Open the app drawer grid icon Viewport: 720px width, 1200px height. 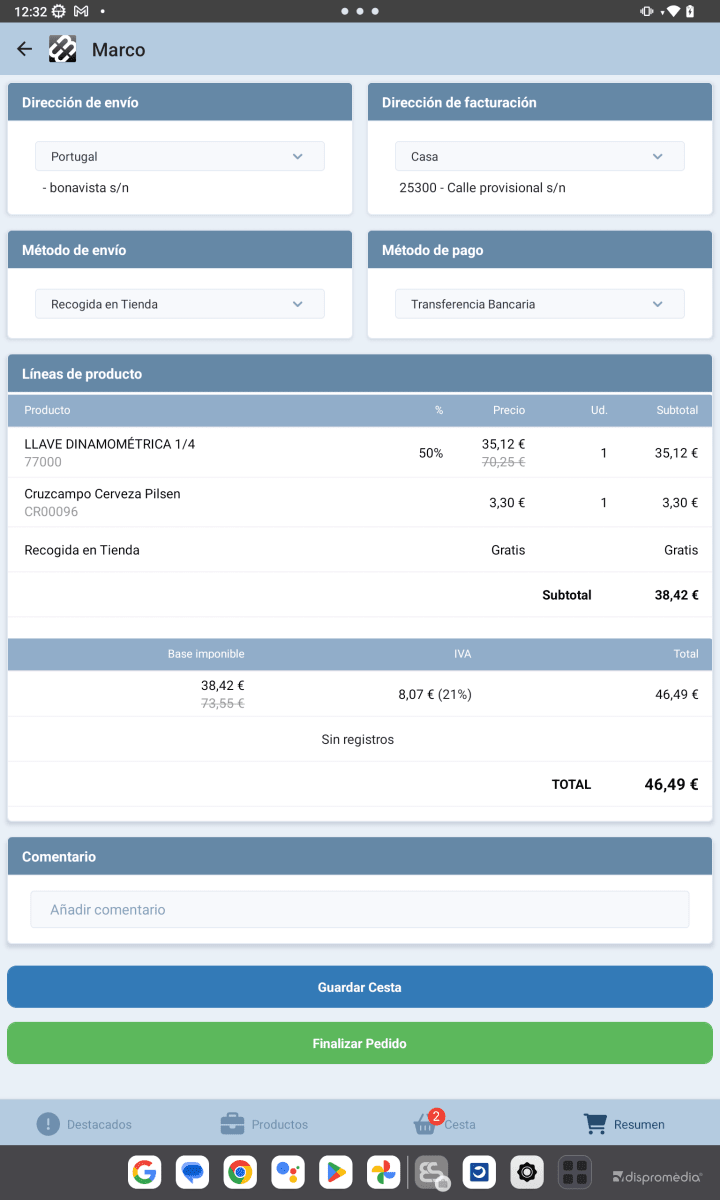[574, 1172]
